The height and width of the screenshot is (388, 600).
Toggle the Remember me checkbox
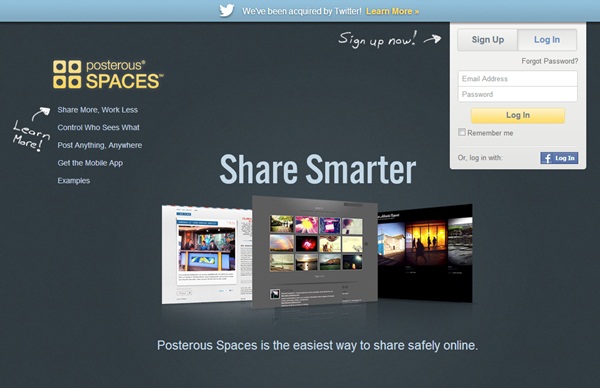462,132
